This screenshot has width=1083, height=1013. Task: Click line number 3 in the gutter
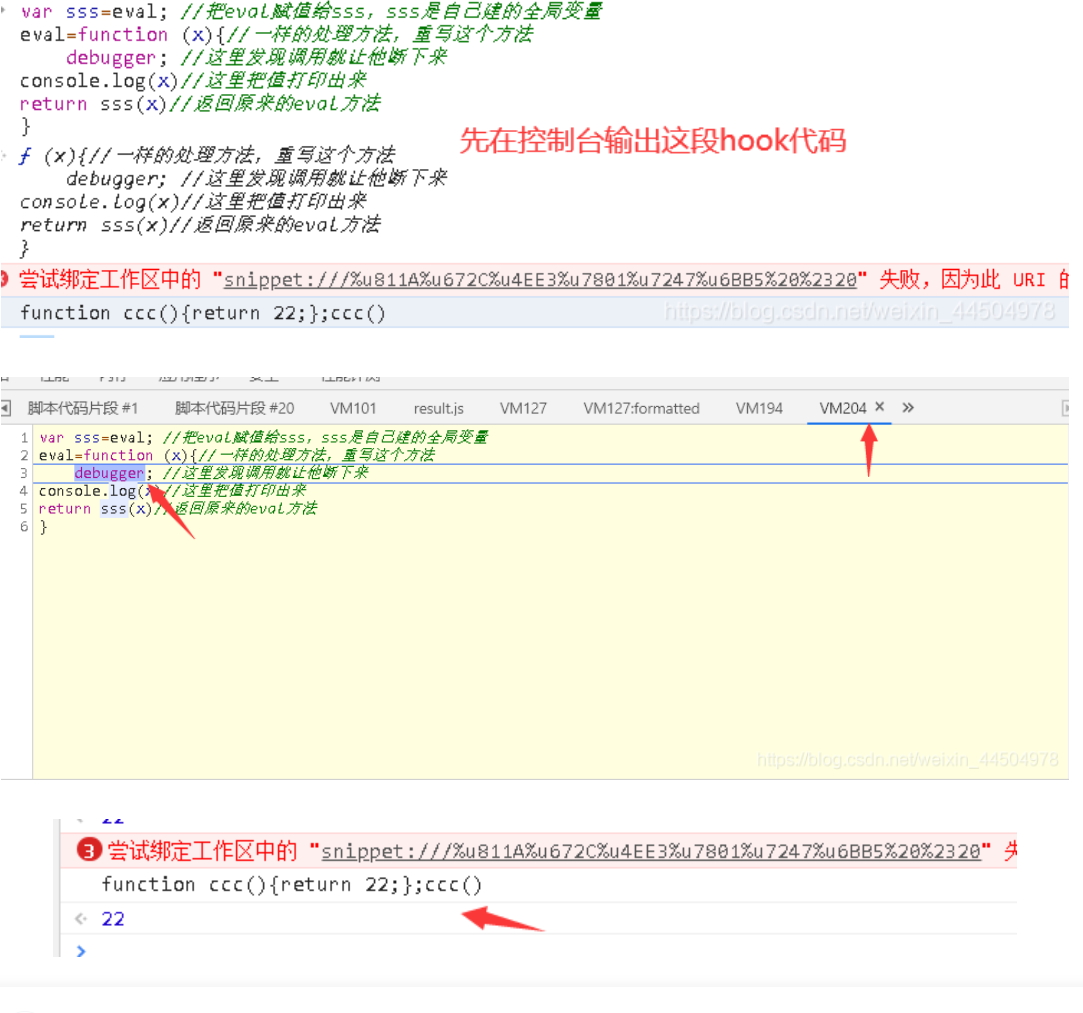pyautogui.click(x=24, y=473)
